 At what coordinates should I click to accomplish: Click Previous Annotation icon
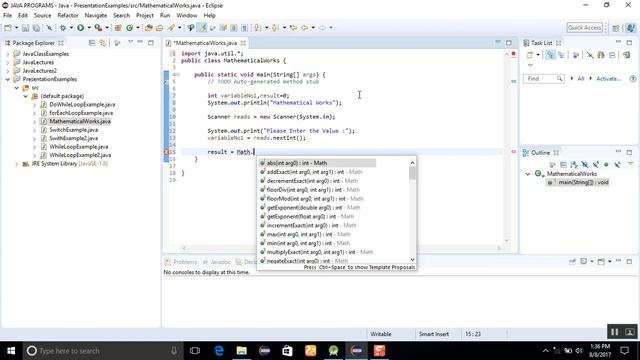(x=275, y=28)
